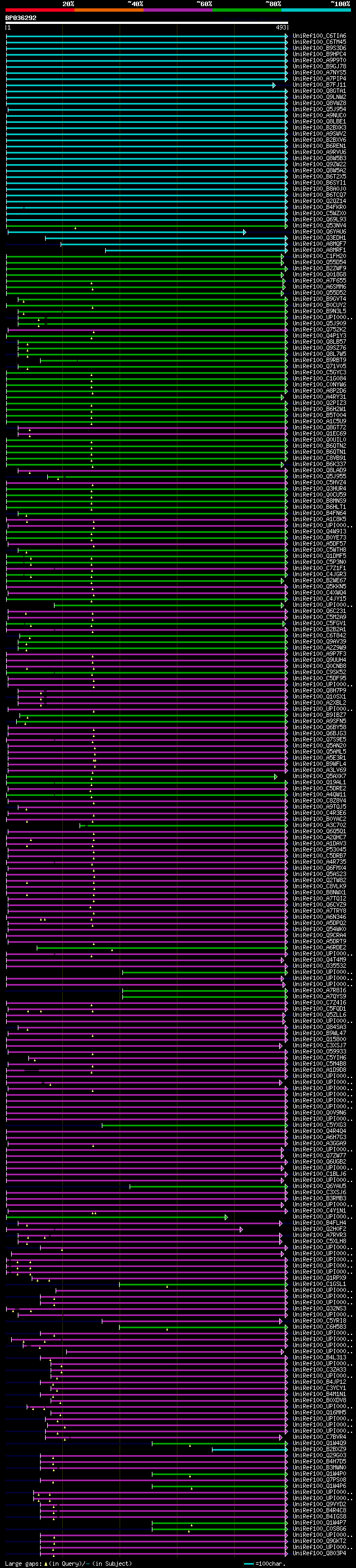Select label UniRef100_Q29G03
Screen dimensions: 356x1568
pos(319,1455)
